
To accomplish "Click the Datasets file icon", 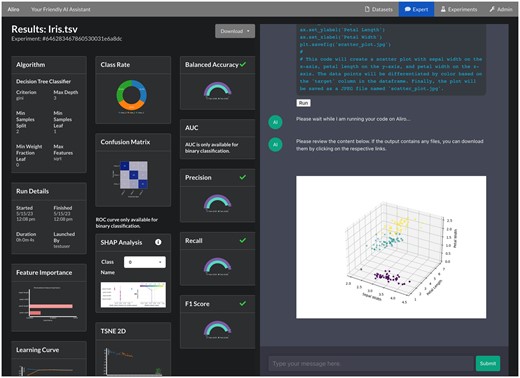I will pos(367,9).
